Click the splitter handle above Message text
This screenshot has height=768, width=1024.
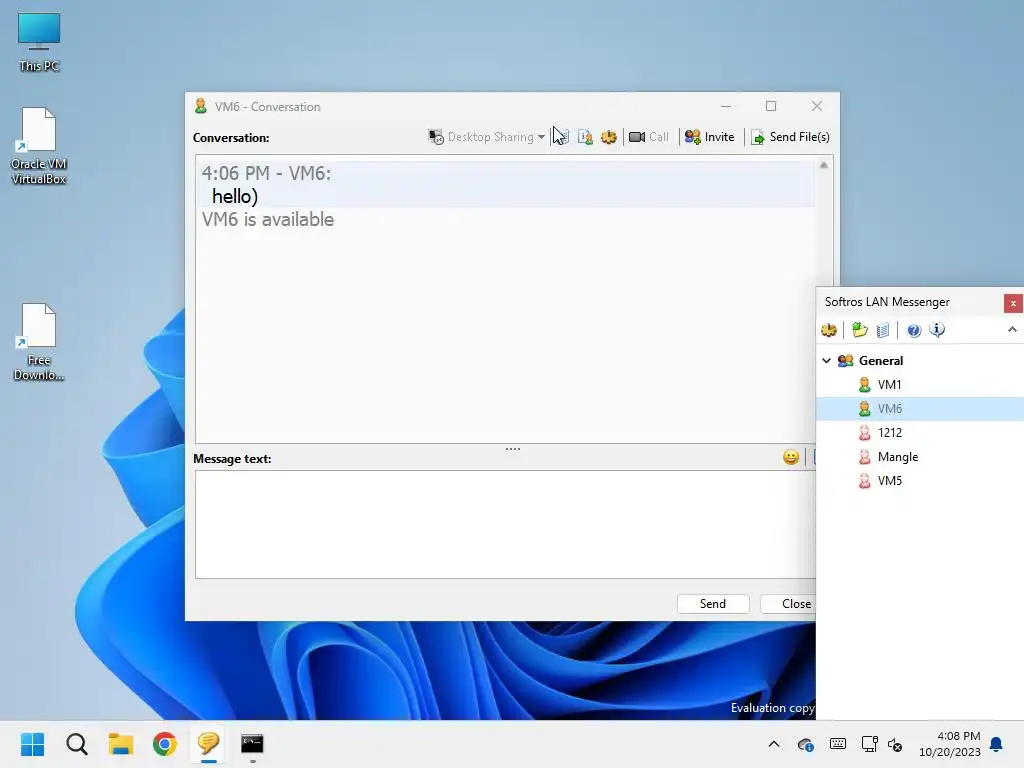(x=513, y=449)
